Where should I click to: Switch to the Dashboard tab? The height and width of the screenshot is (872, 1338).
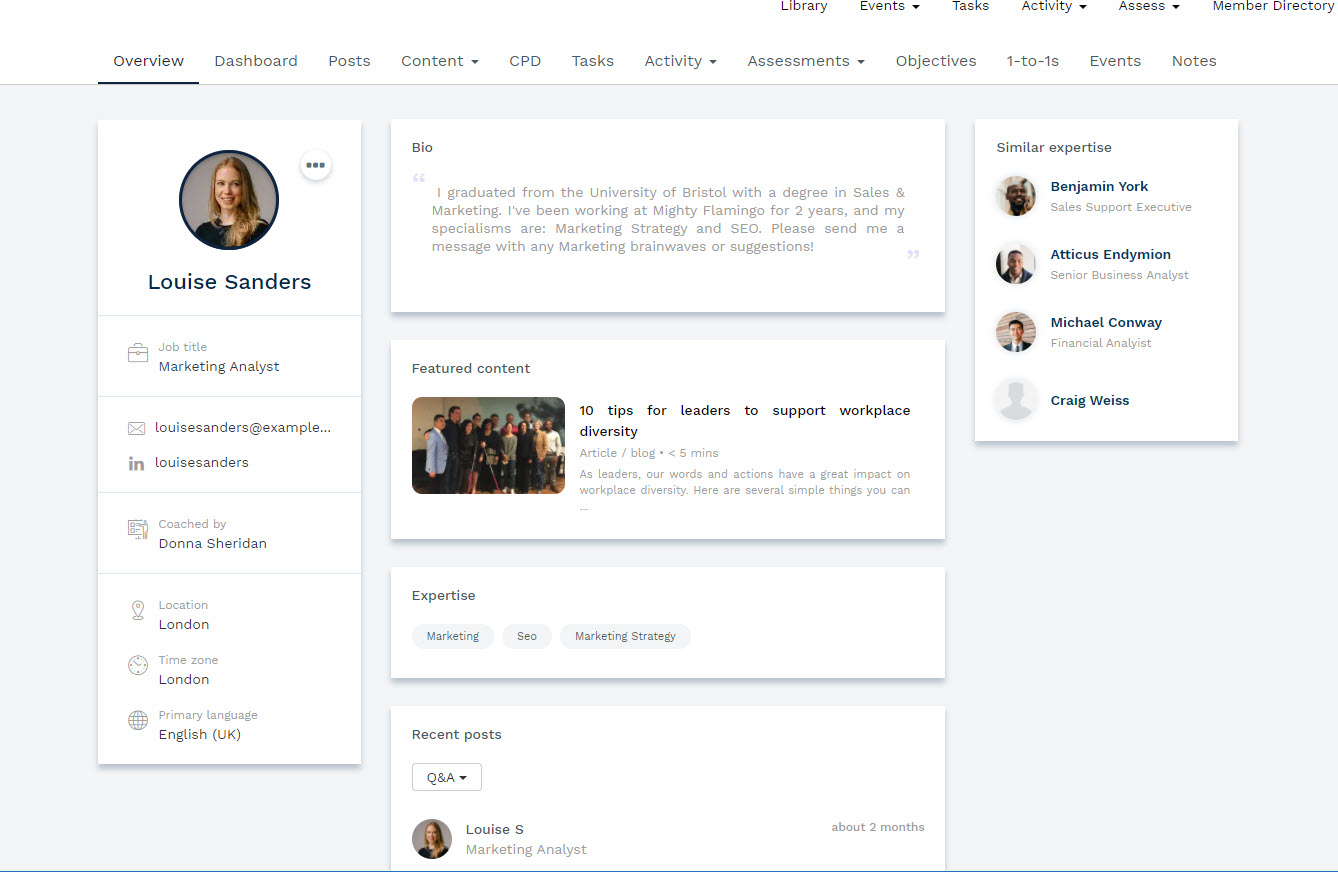click(x=256, y=61)
